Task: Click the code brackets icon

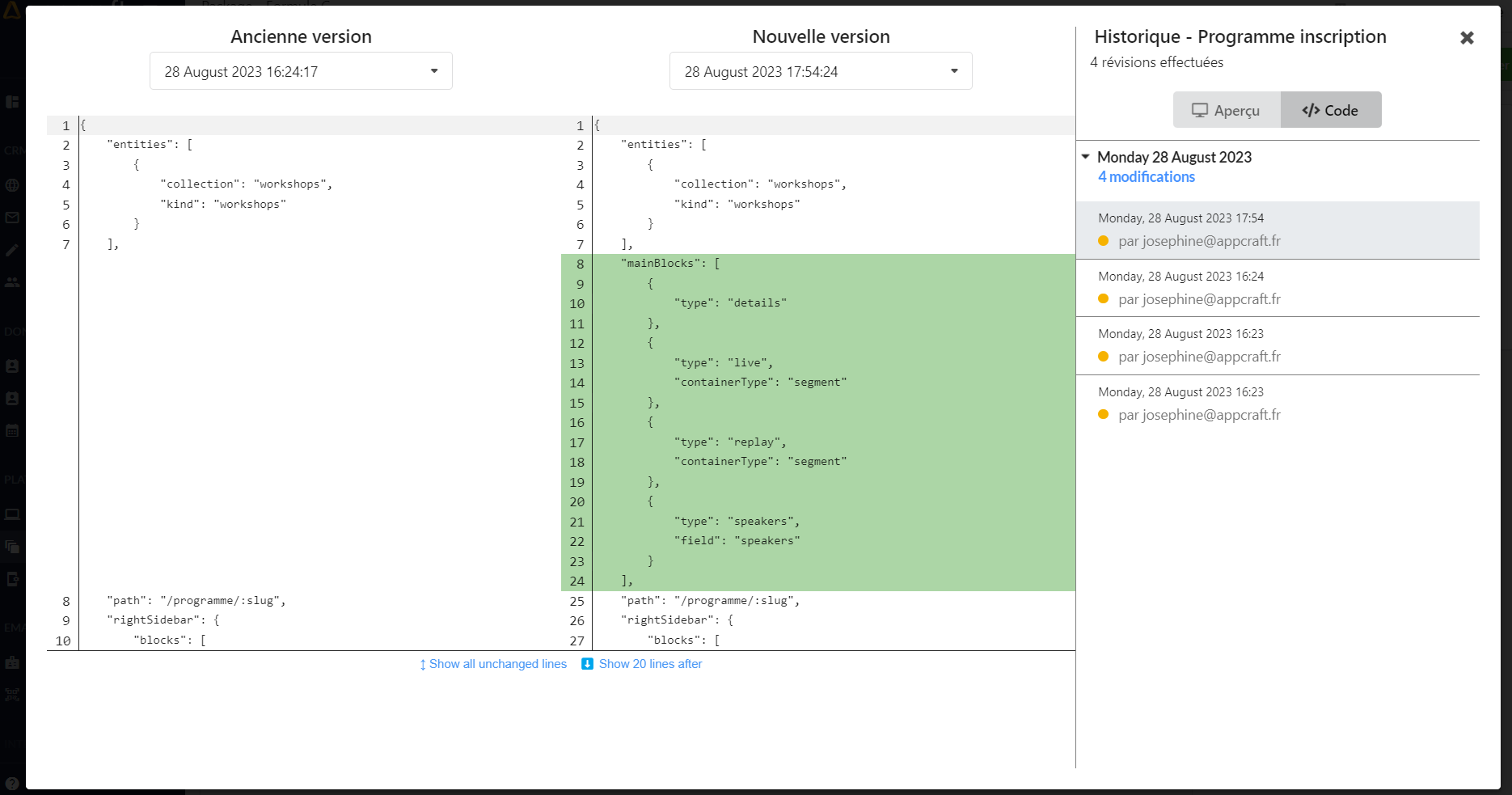Action: pyautogui.click(x=1311, y=110)
